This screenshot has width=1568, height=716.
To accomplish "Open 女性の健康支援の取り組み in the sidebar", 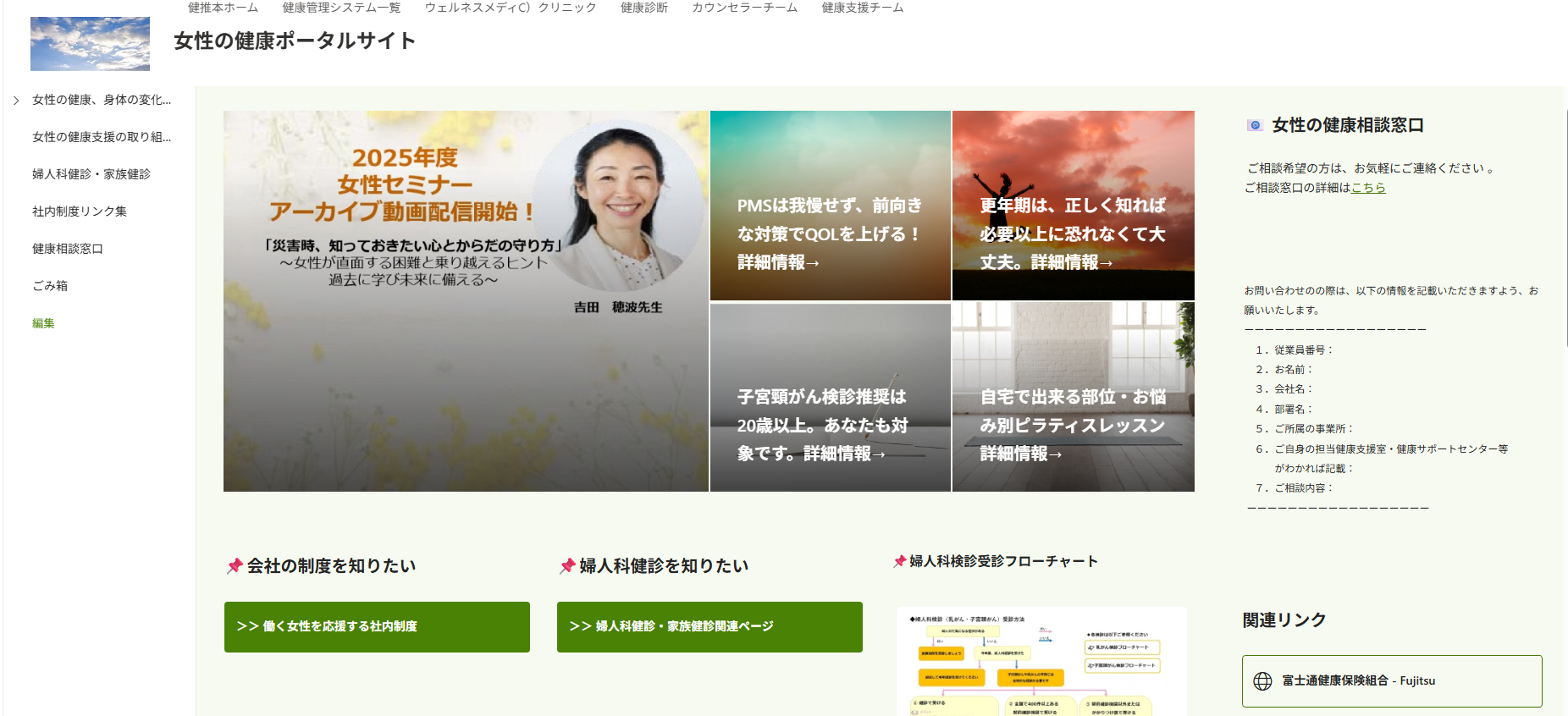I will [x=102, y=137].
